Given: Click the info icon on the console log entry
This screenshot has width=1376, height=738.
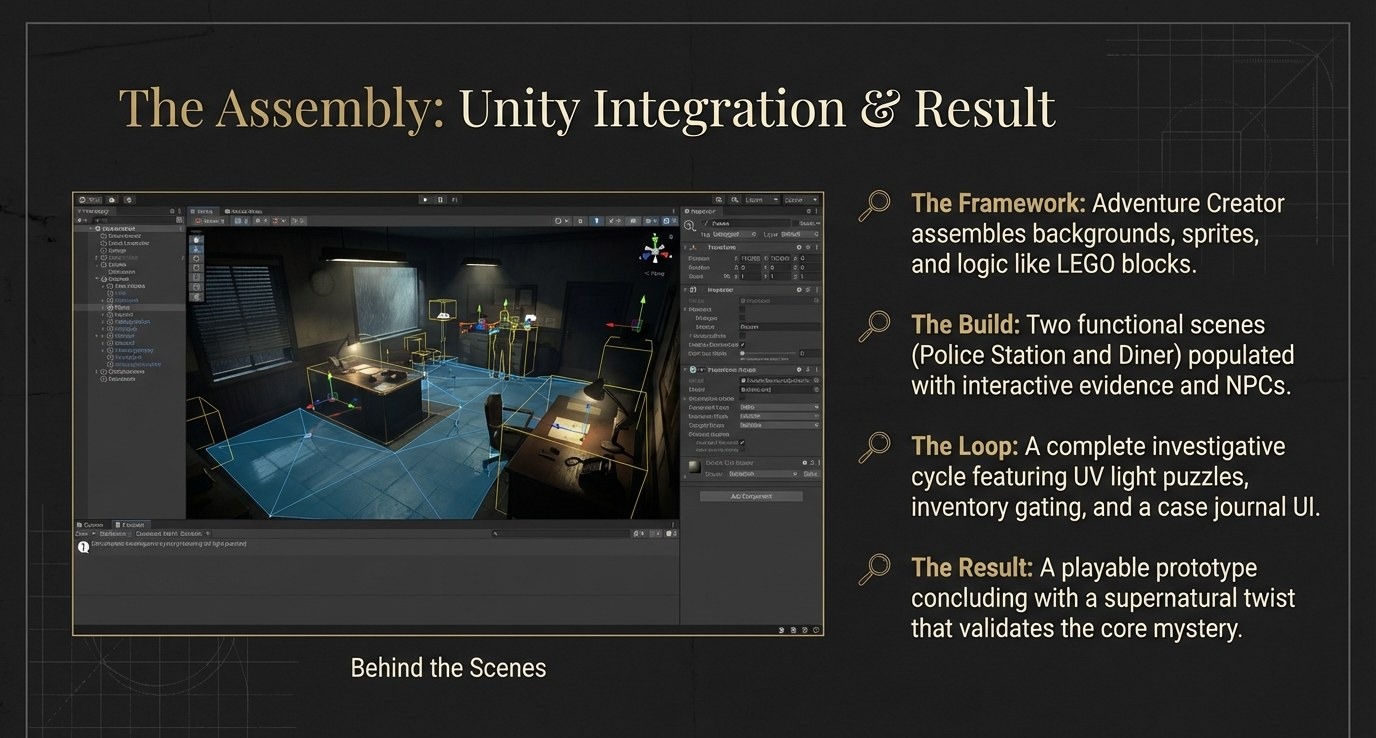Looking at the screenshot, I should [84, 546].
